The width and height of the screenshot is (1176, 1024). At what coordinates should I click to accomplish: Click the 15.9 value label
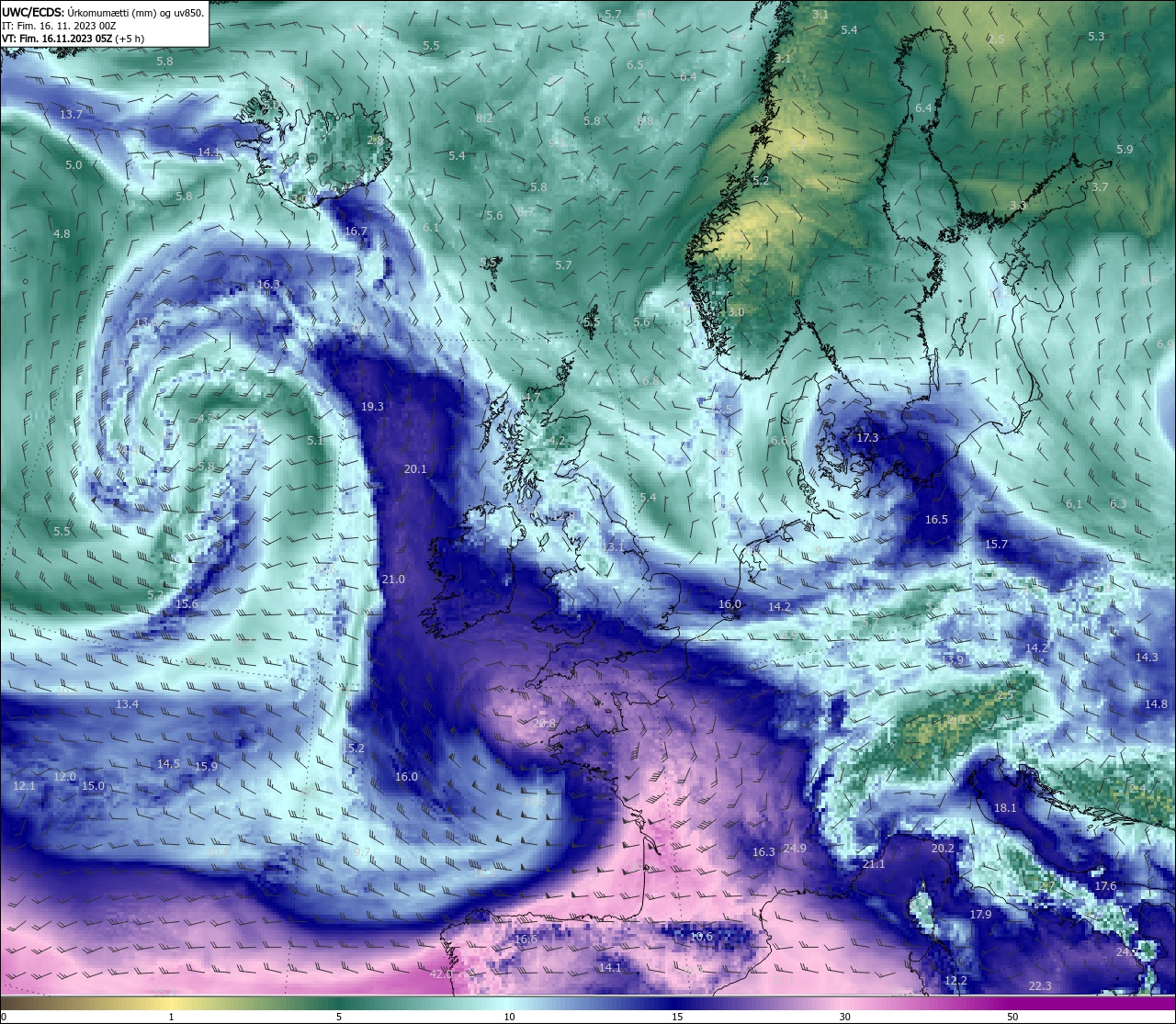pos(206,767)
